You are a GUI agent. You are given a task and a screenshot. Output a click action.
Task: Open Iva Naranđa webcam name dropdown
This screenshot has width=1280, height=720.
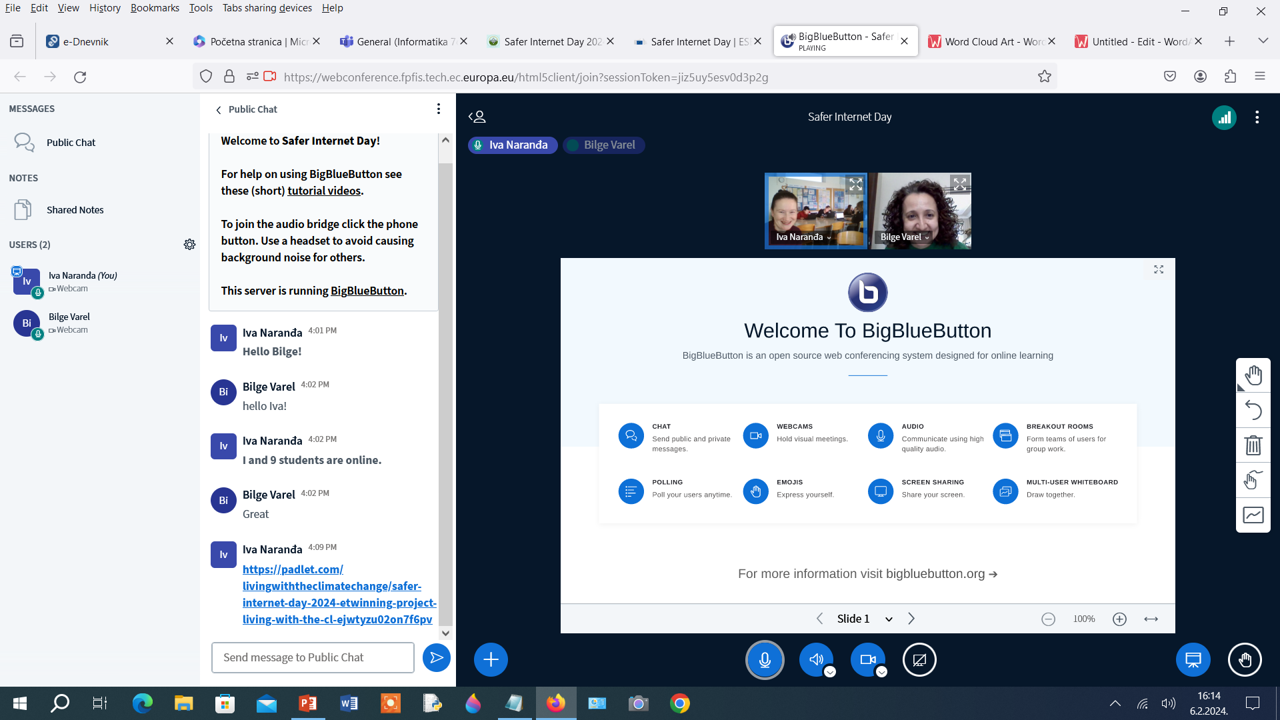pos(804,237)
